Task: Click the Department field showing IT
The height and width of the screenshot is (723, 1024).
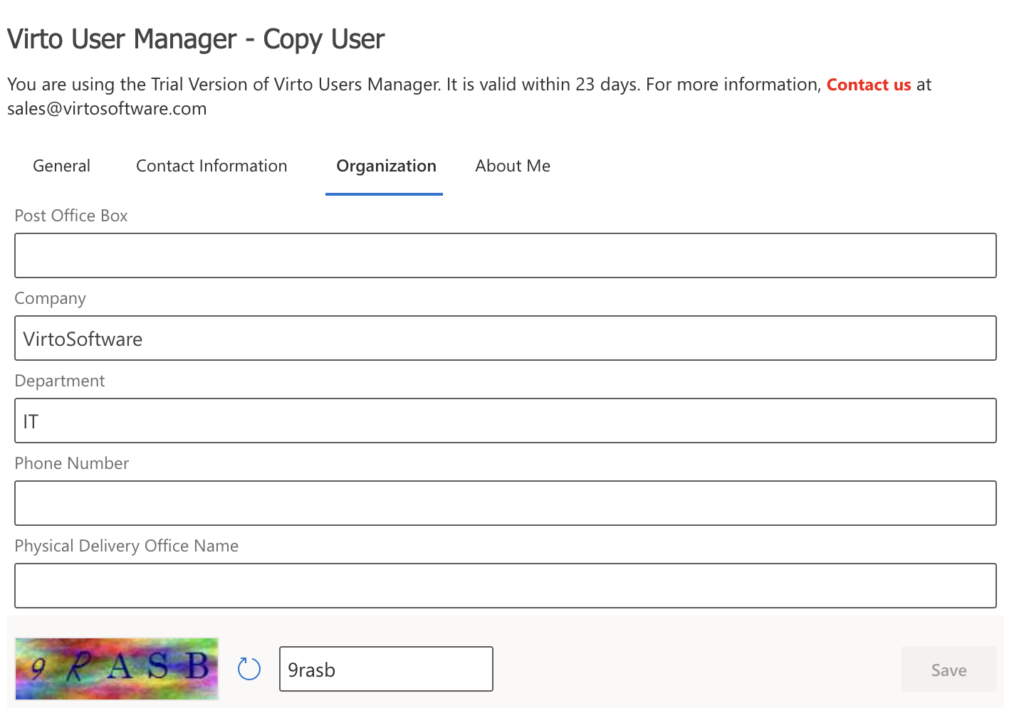Action: point(505,420)
